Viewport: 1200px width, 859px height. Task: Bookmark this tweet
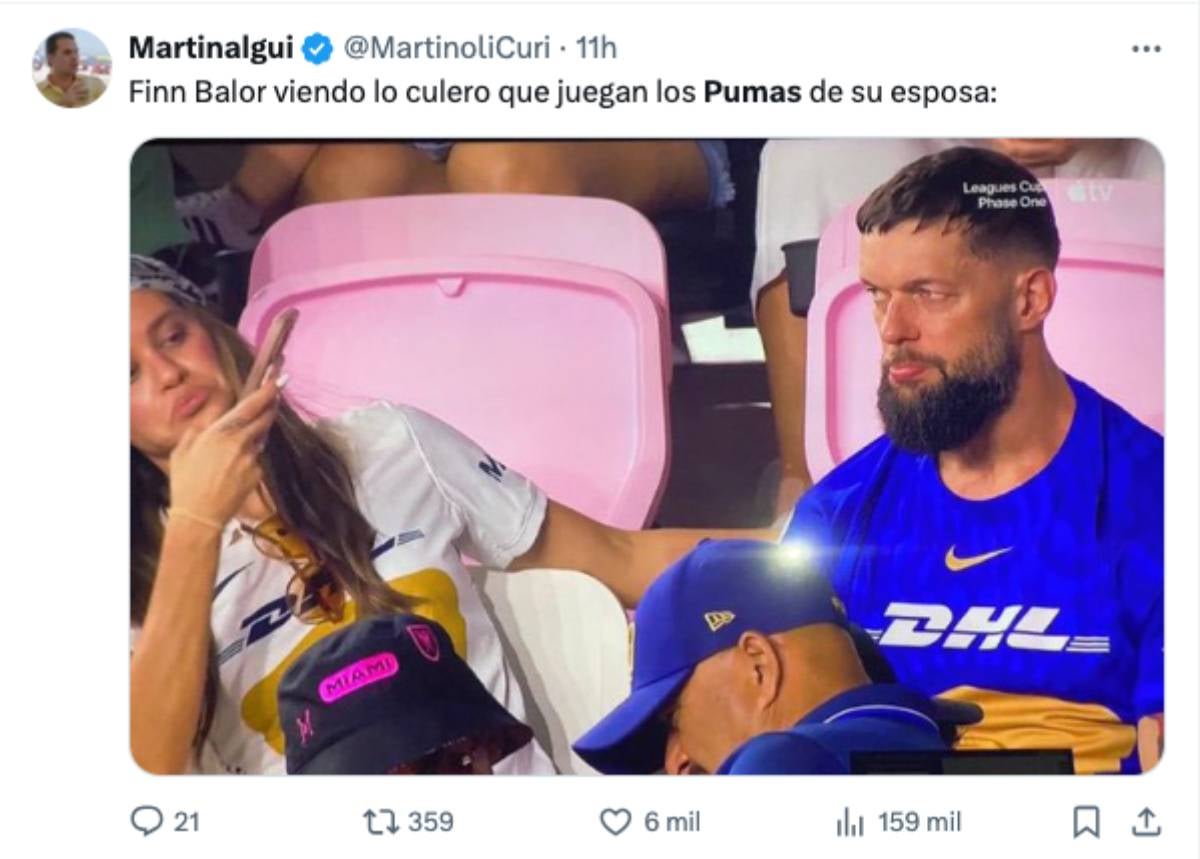tap(1086, 822)
